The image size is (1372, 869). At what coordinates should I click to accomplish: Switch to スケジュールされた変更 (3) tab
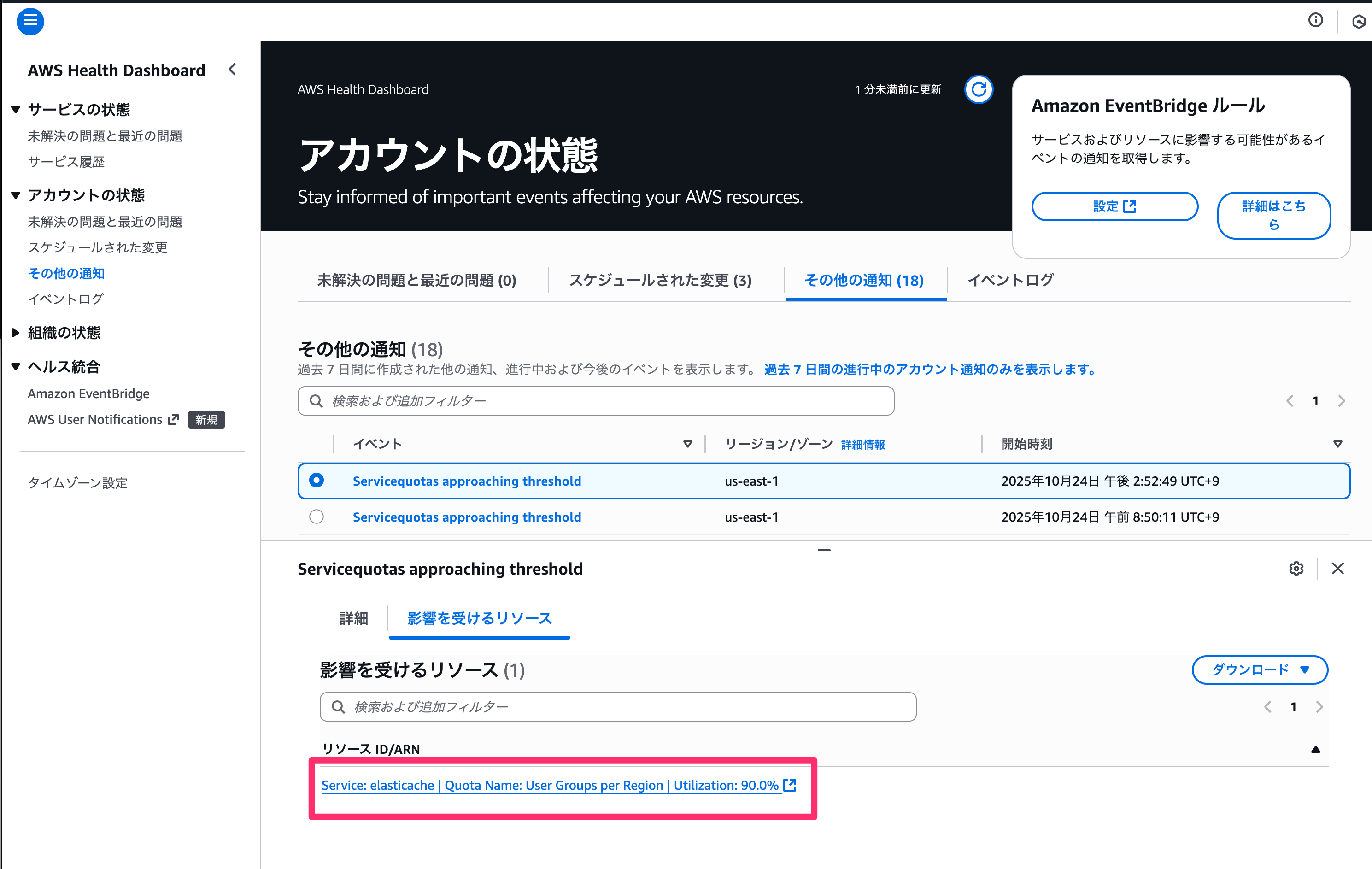pos(660,280)
